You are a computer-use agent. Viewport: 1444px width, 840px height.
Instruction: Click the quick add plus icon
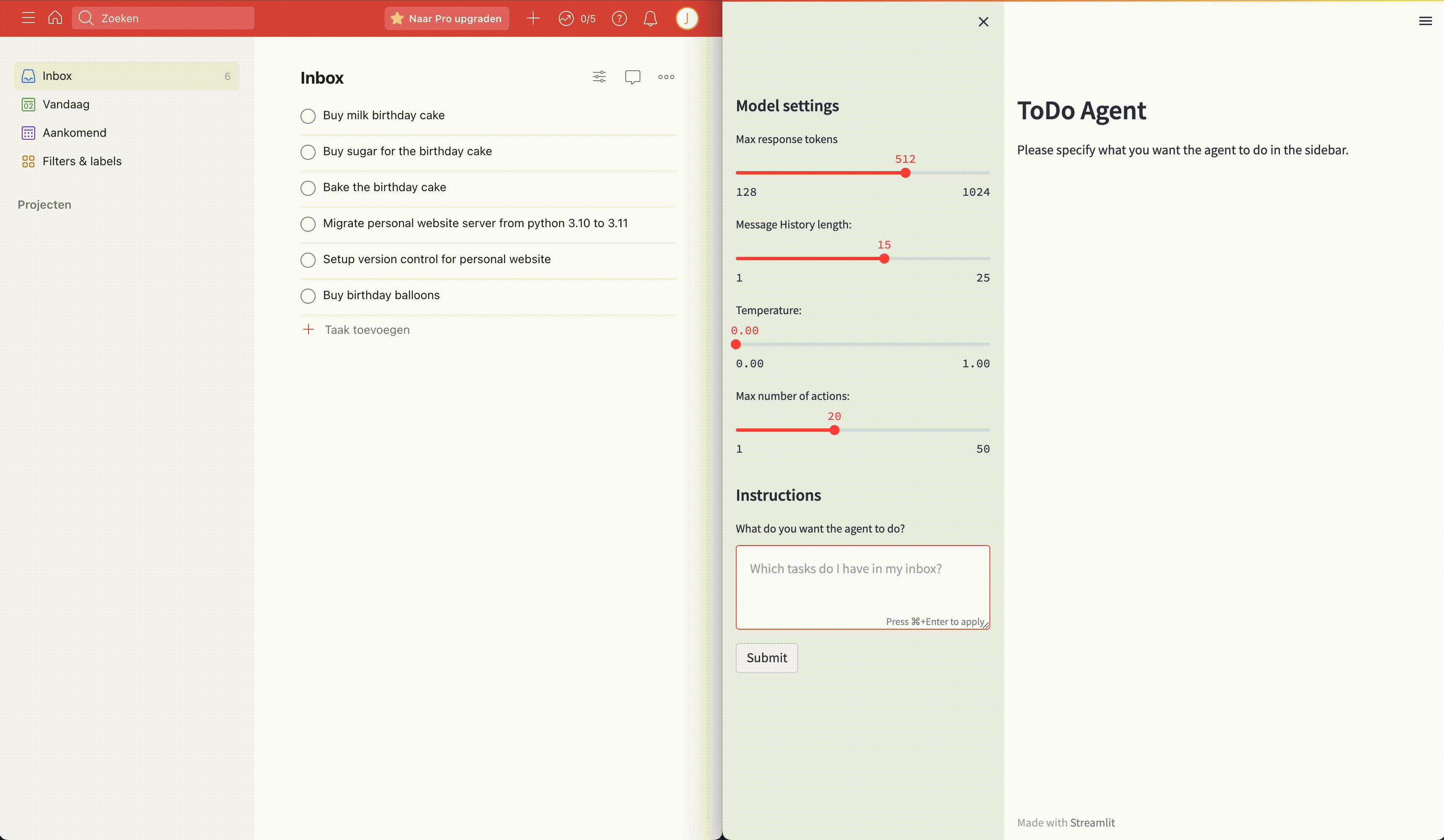(x=533, y=18)
